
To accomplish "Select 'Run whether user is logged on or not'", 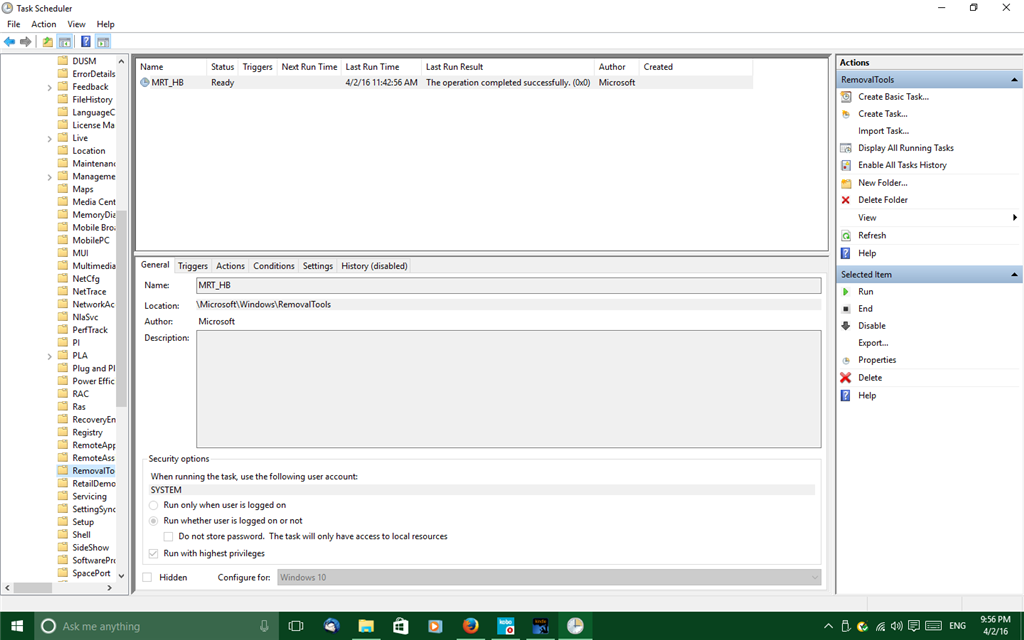I will point(153,521).
